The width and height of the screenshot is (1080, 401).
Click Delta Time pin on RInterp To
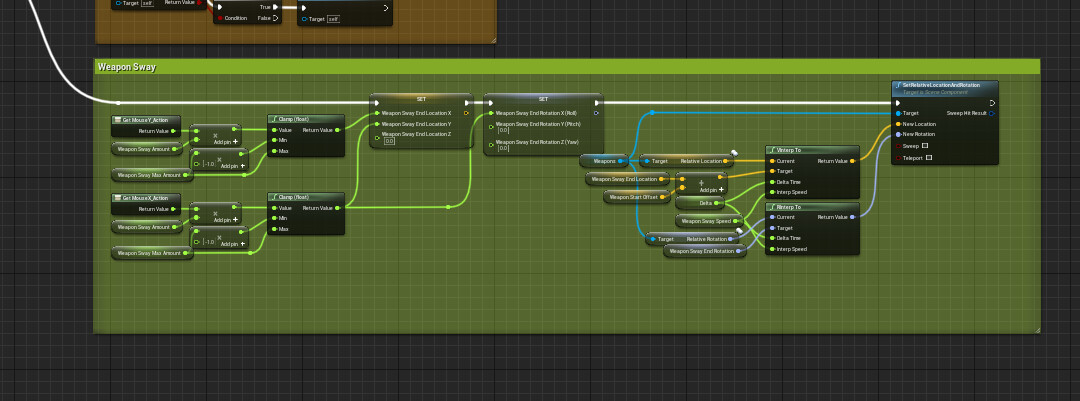(772, 238)
